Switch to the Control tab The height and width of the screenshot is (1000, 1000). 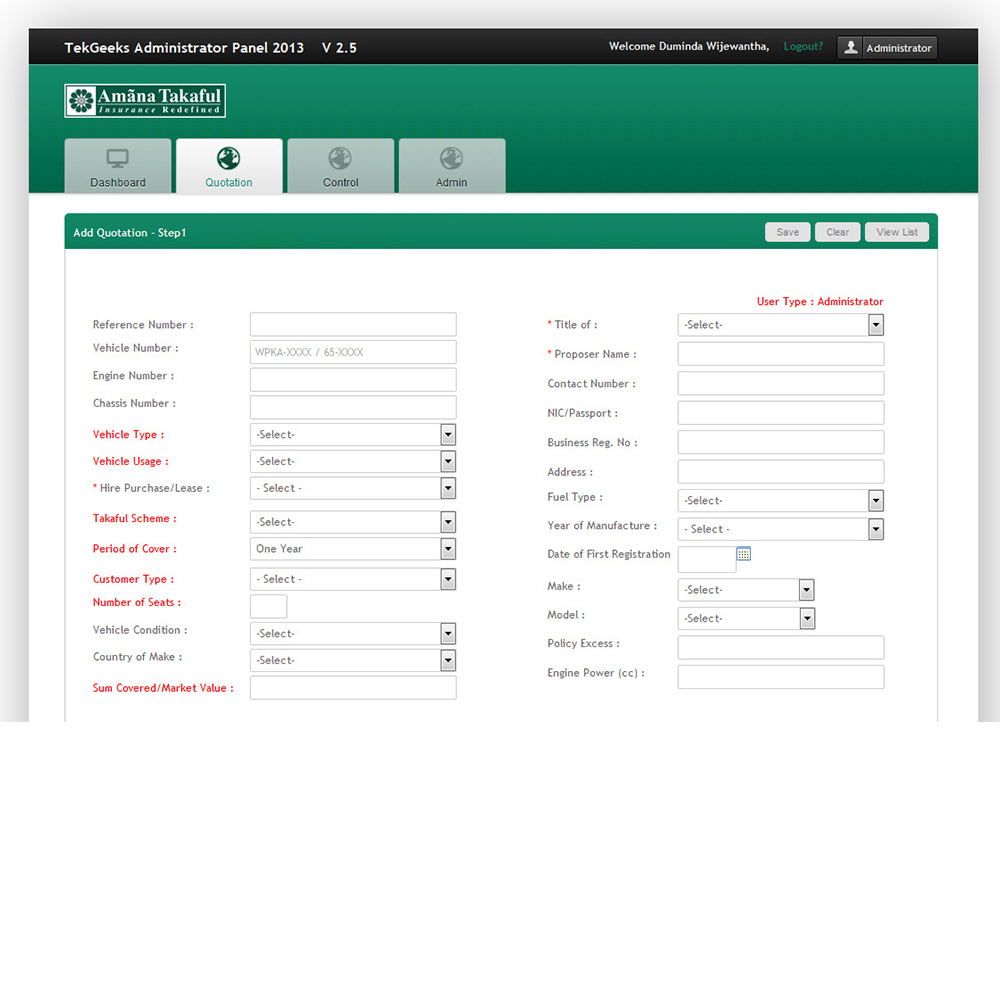tap(340, 167)
